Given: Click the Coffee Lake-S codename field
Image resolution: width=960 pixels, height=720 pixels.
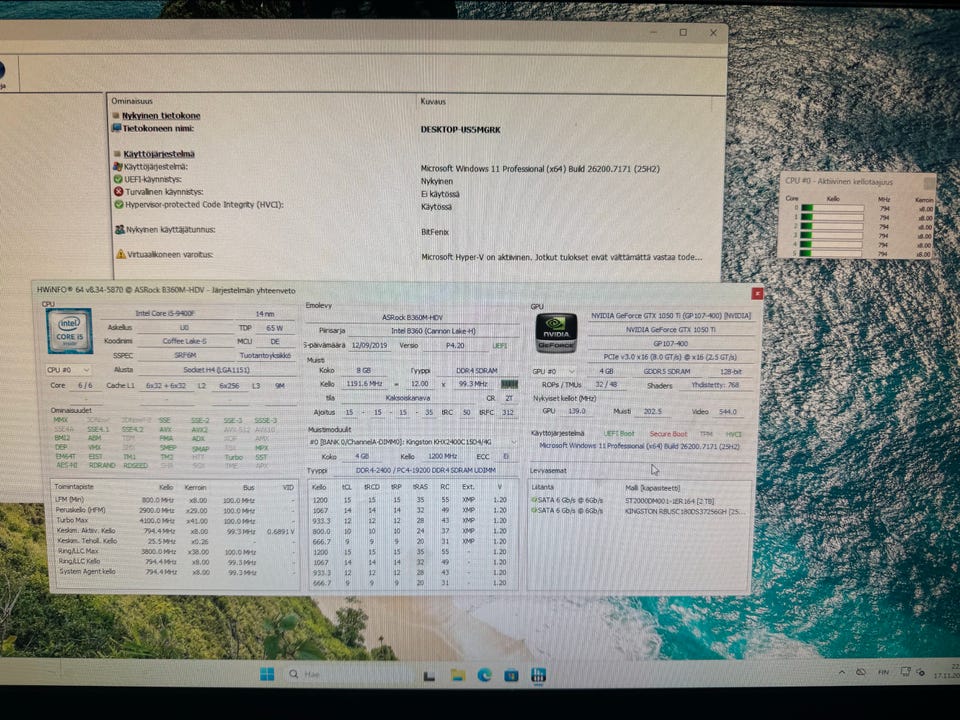Looking at the screenshot, I should 184,341.
